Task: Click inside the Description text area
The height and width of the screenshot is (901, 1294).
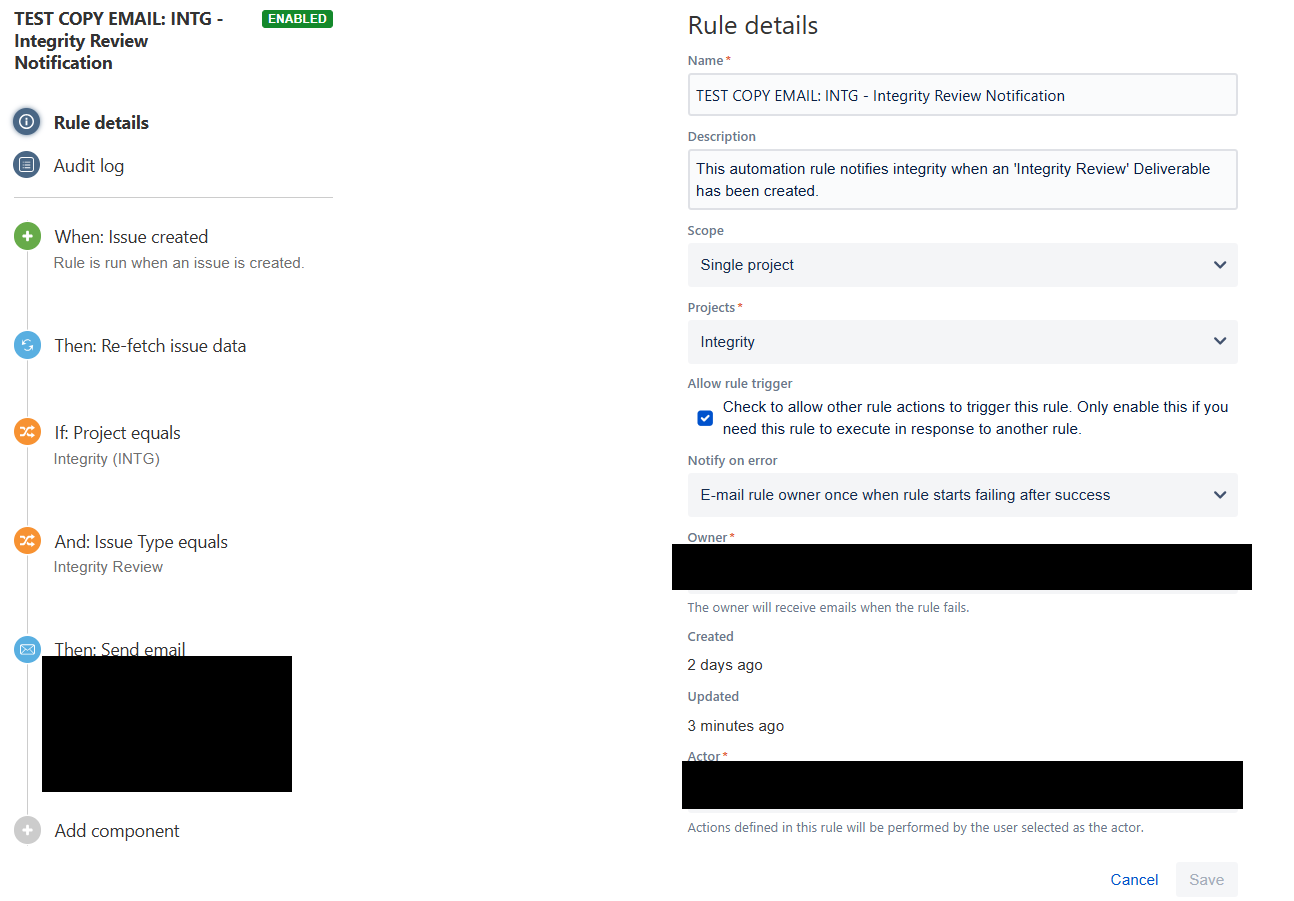Action: point(962,179)
